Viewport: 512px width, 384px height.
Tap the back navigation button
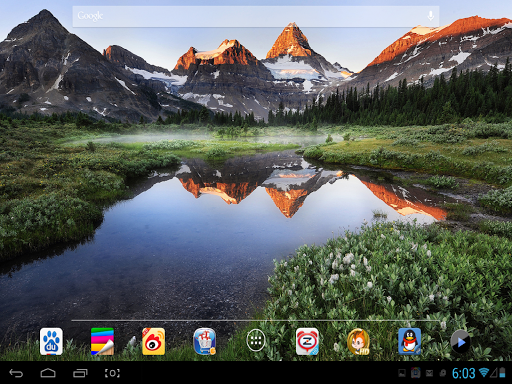[x=16, y=373]
